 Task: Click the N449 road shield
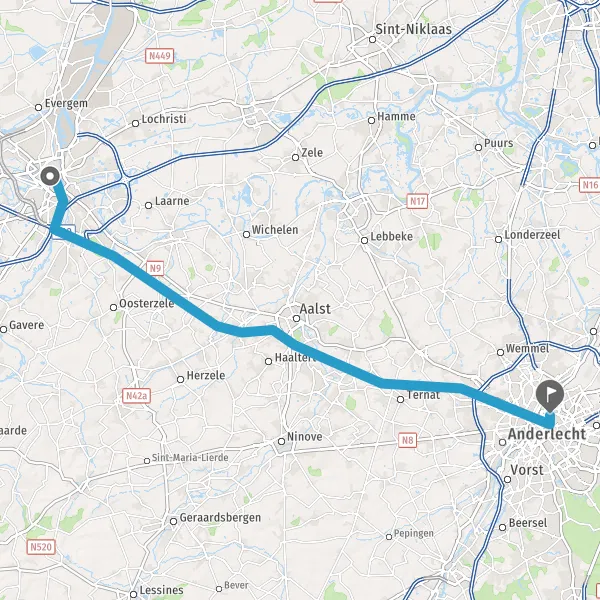160,56
